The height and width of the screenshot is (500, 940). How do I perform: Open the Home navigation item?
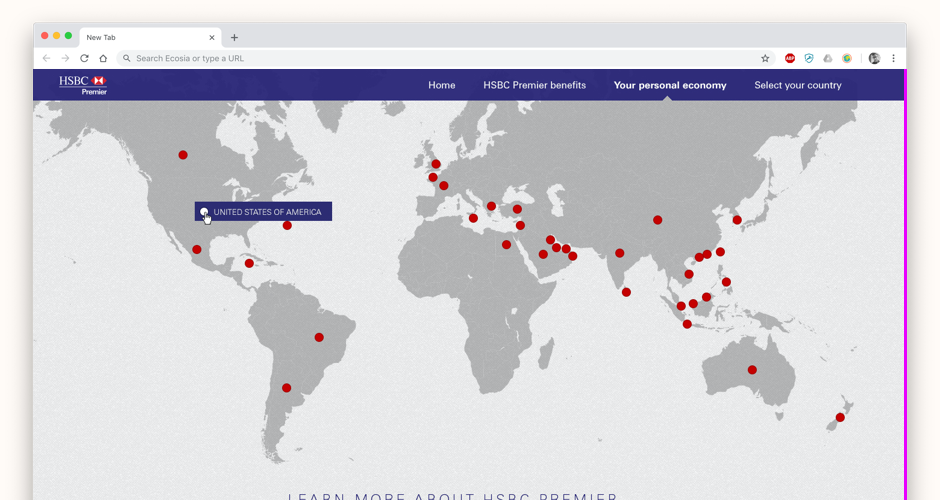[441, 85]
